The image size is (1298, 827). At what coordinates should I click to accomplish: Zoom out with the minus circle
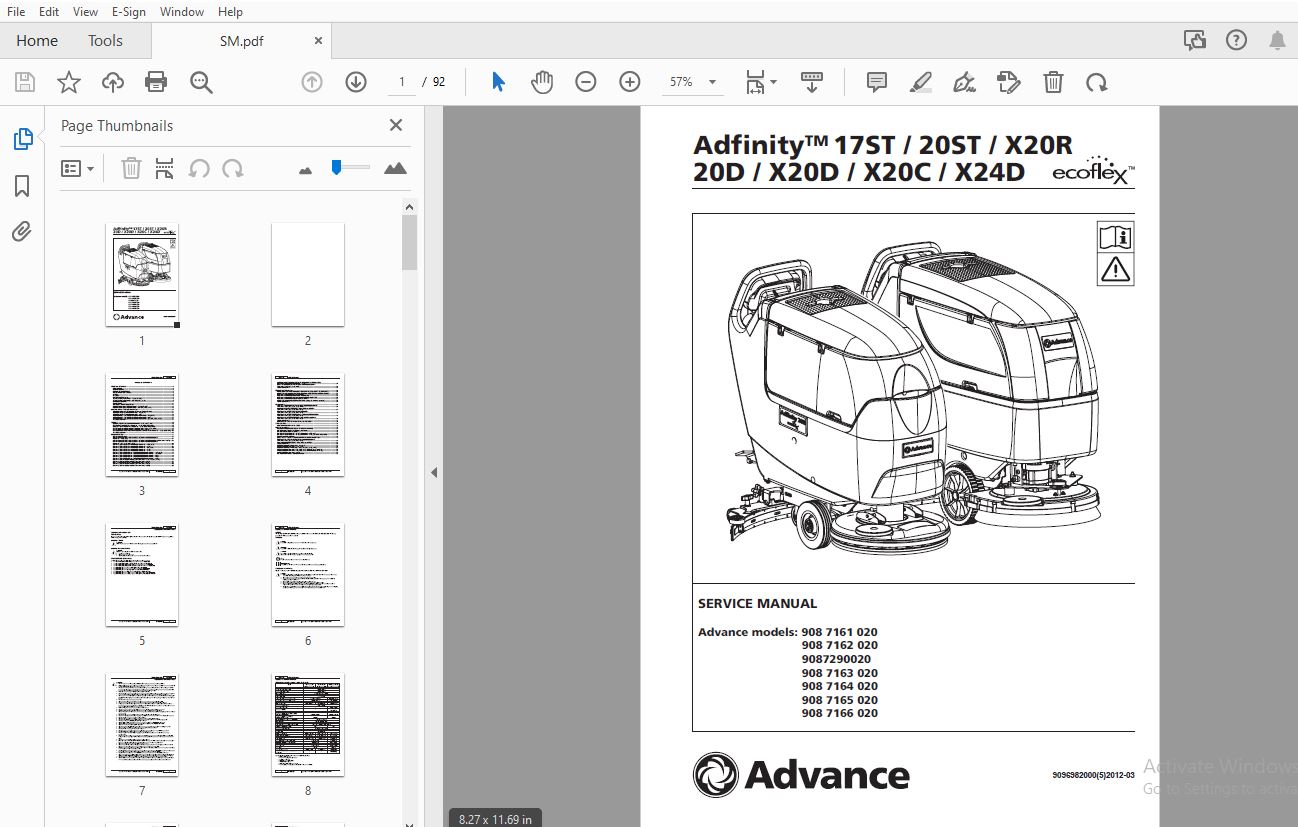[586, 82]
